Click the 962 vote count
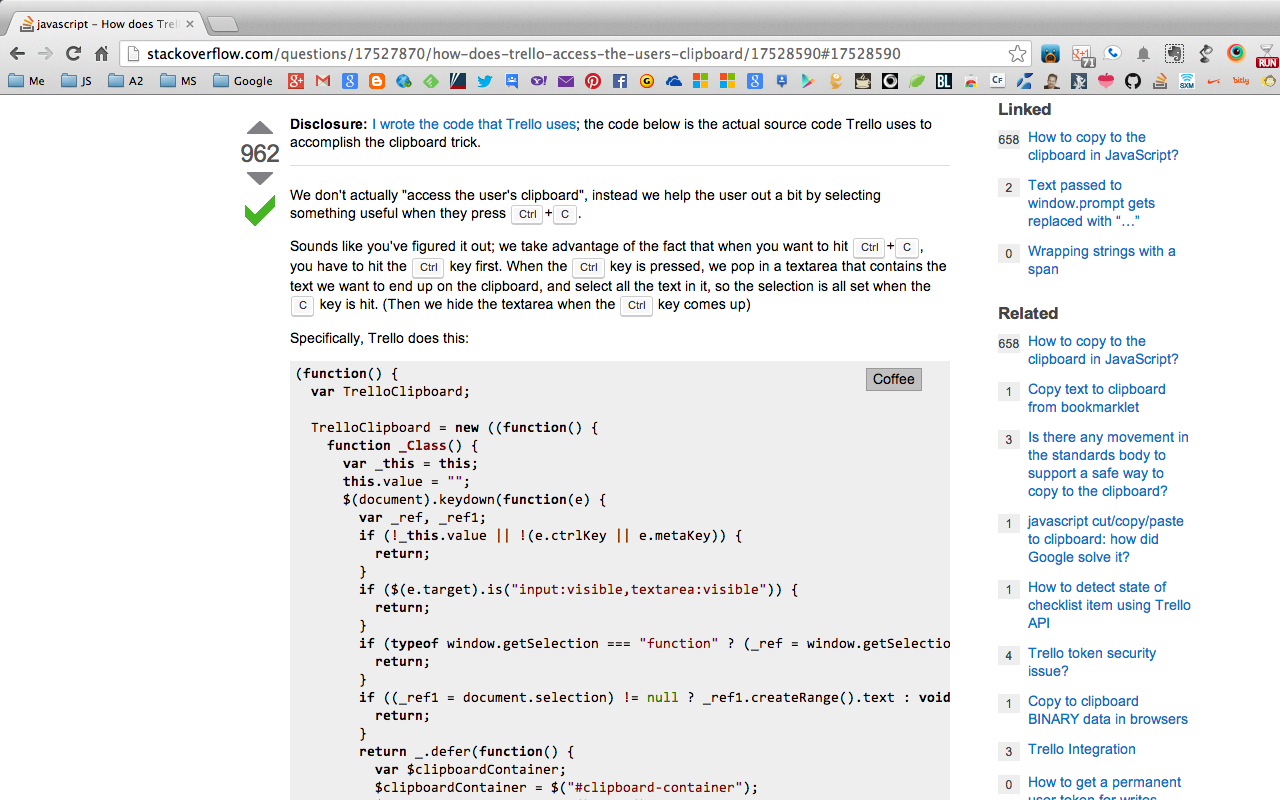Viewport: 1280px width, 800px height. click(259, 153)
